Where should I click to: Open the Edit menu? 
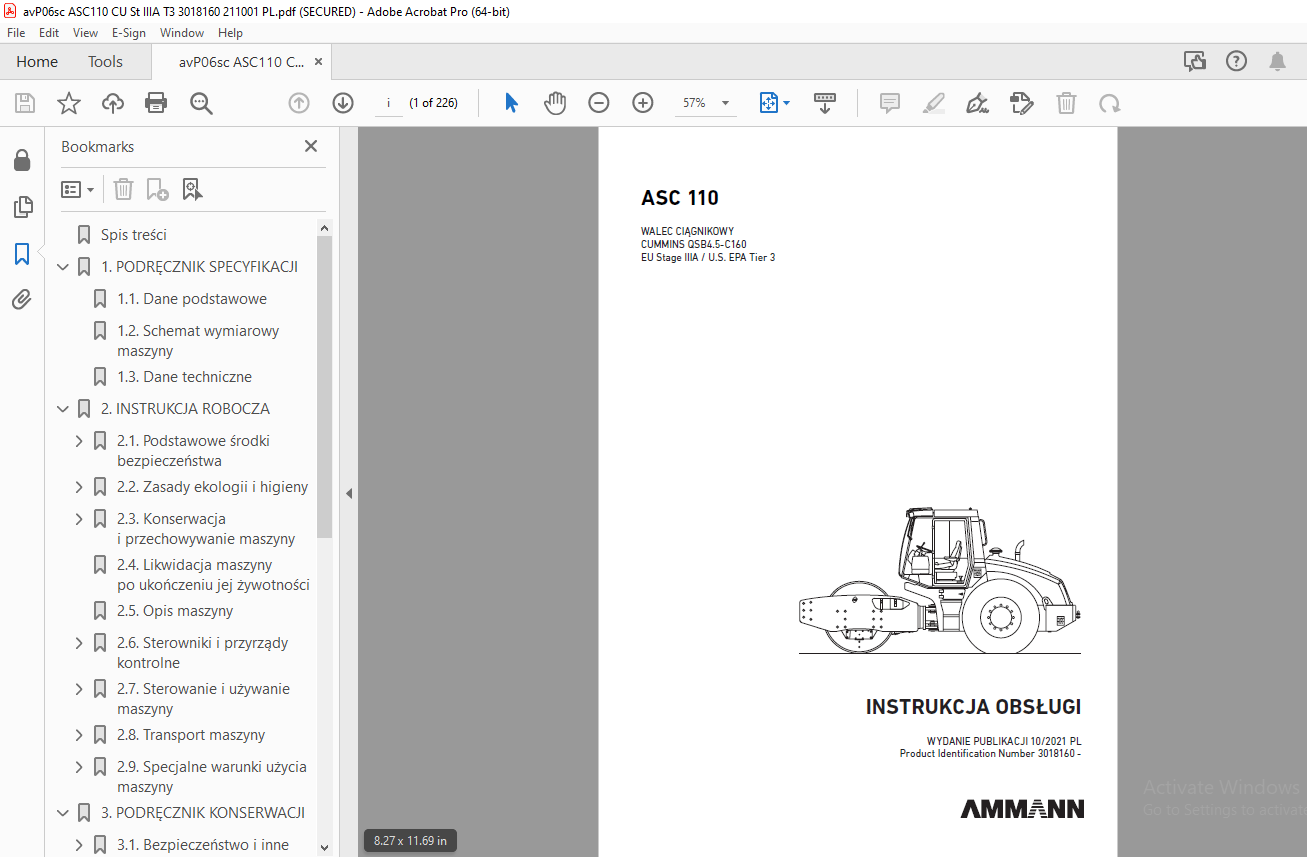point(49,33)
